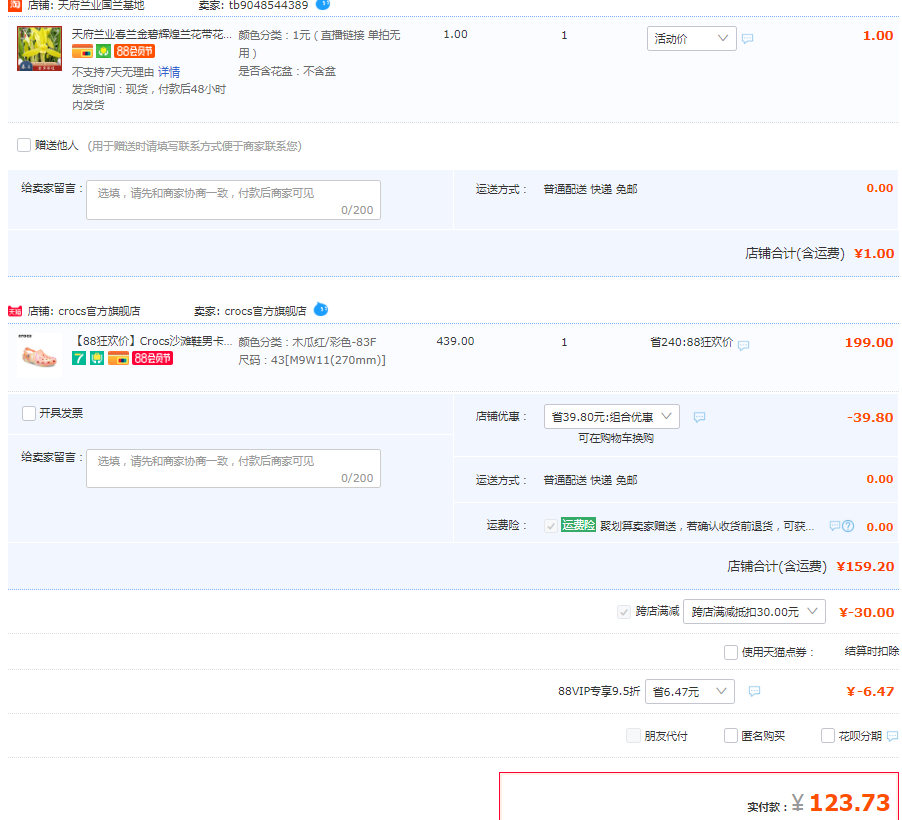Click the Wangwang chat icon beside seller tb9048544389
Image resolution: width=902 pixels, height=820 pixels.
coord(323,4)
